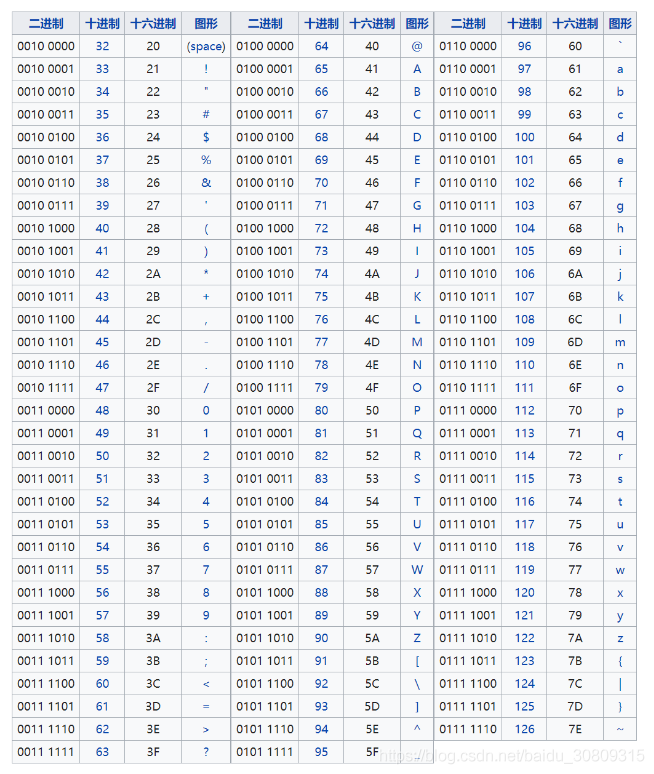Open the "@" character link
This screenshot has width=654, height=774.
417,46
